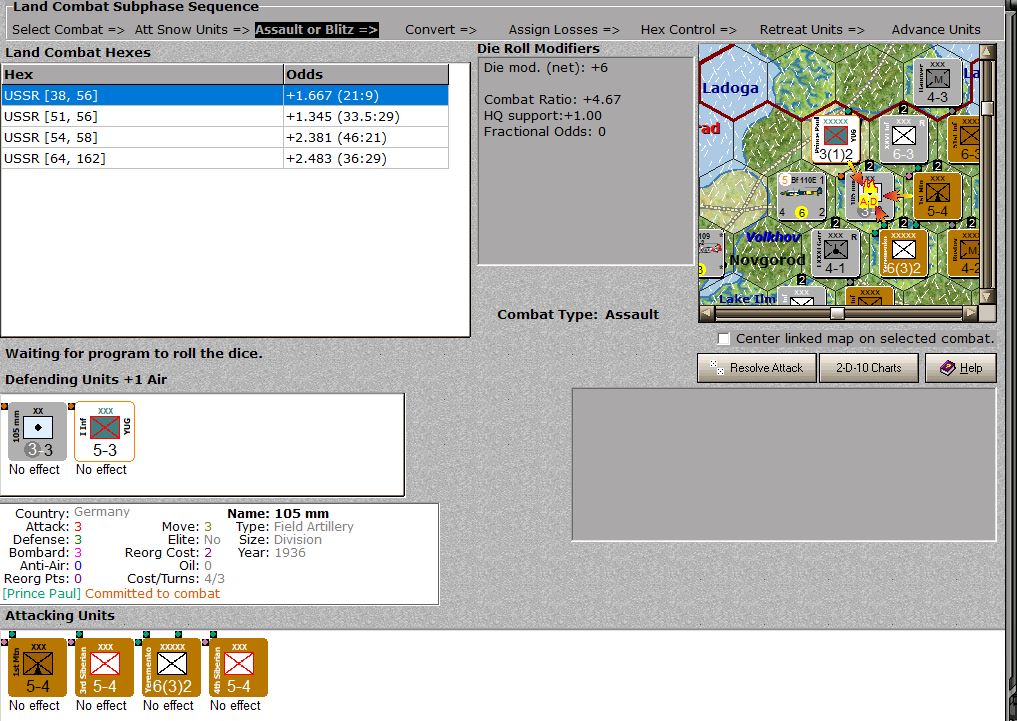Click odds value +2.483 (36:29)
This screenshot has height=721, width=1017.
(x=336, y=158)
